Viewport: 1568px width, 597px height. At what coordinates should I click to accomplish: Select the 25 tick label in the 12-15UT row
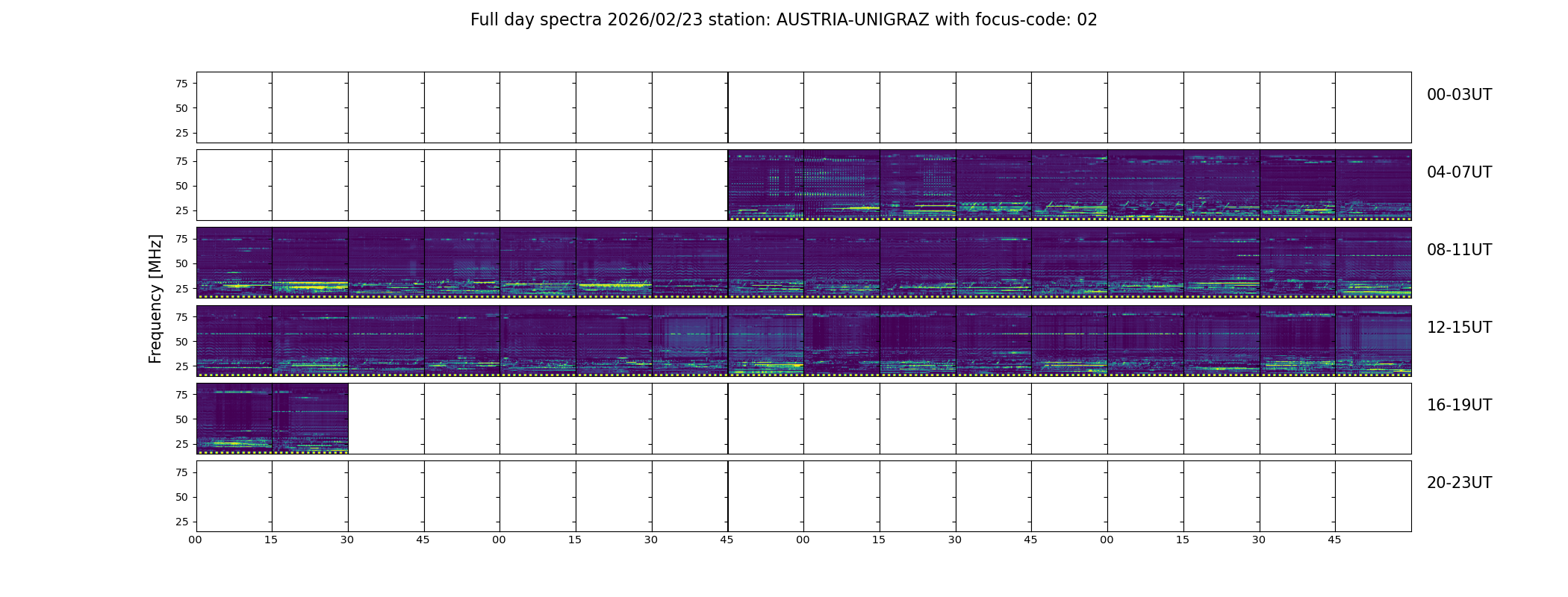(181, 366)
